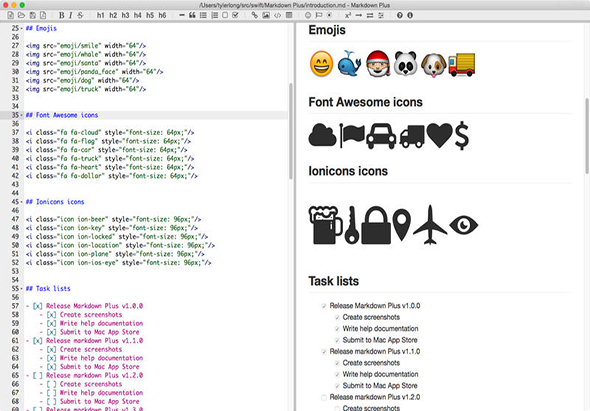Click editor line '## Font Awesome icons'
Image resolution: width=590 pixels, height=411 pixels.
point(62,115)
